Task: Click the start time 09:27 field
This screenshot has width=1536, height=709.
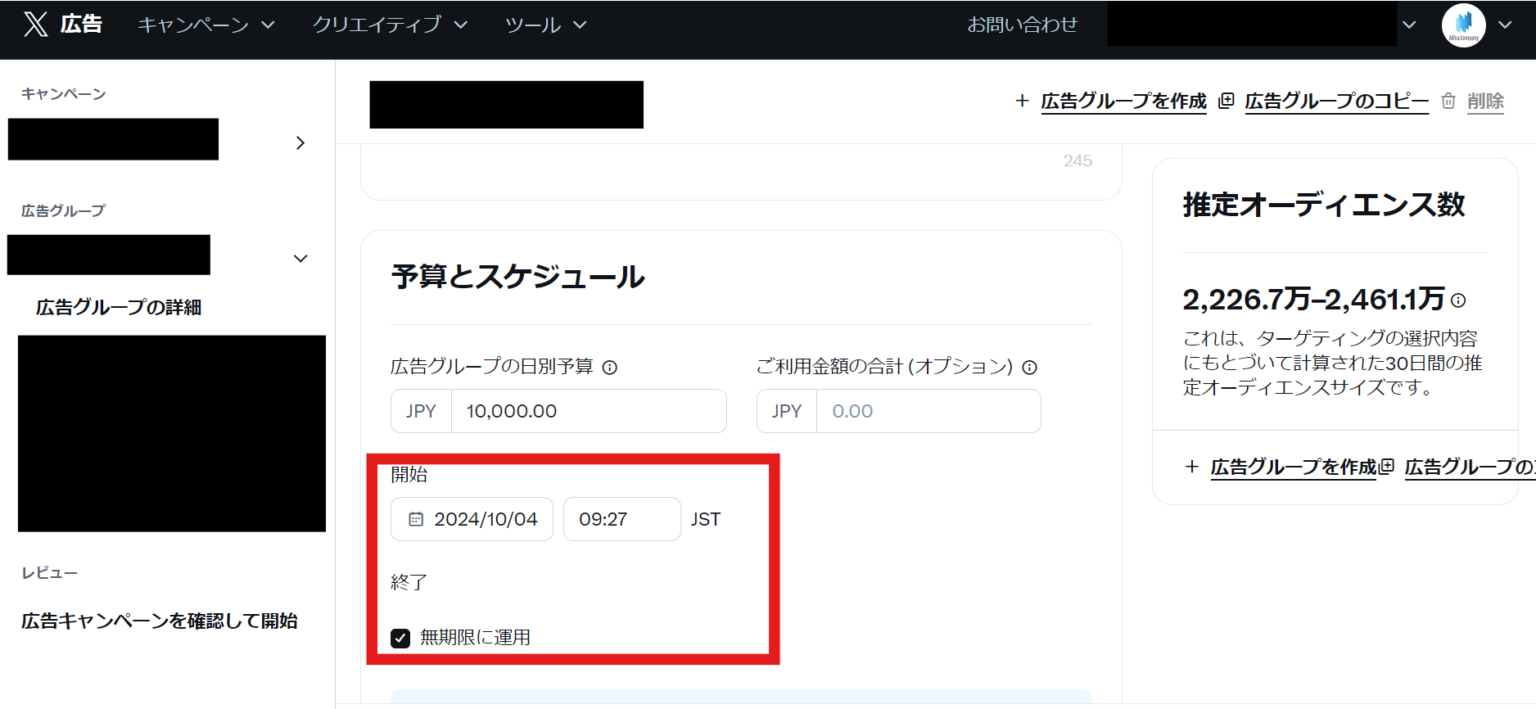Action: (621, 519)
